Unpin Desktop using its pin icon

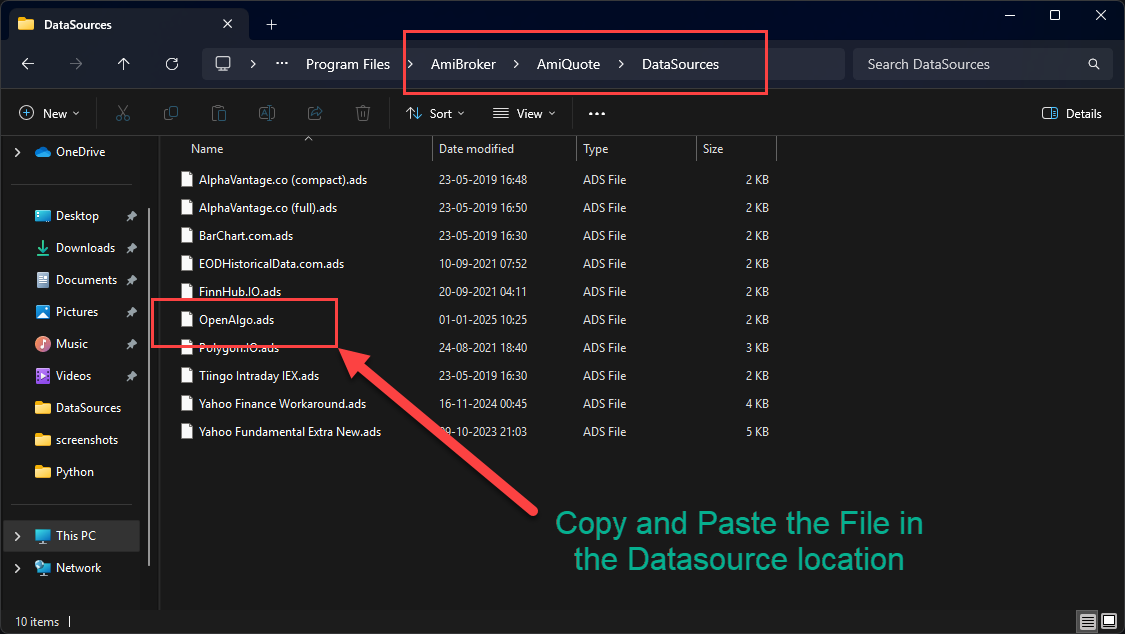point(131,216)
